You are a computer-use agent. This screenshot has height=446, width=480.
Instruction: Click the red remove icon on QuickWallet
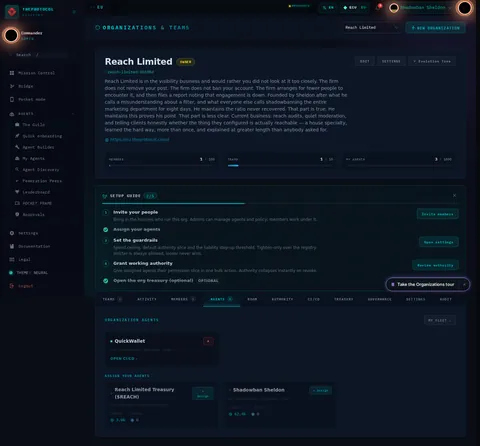(208, 341)
